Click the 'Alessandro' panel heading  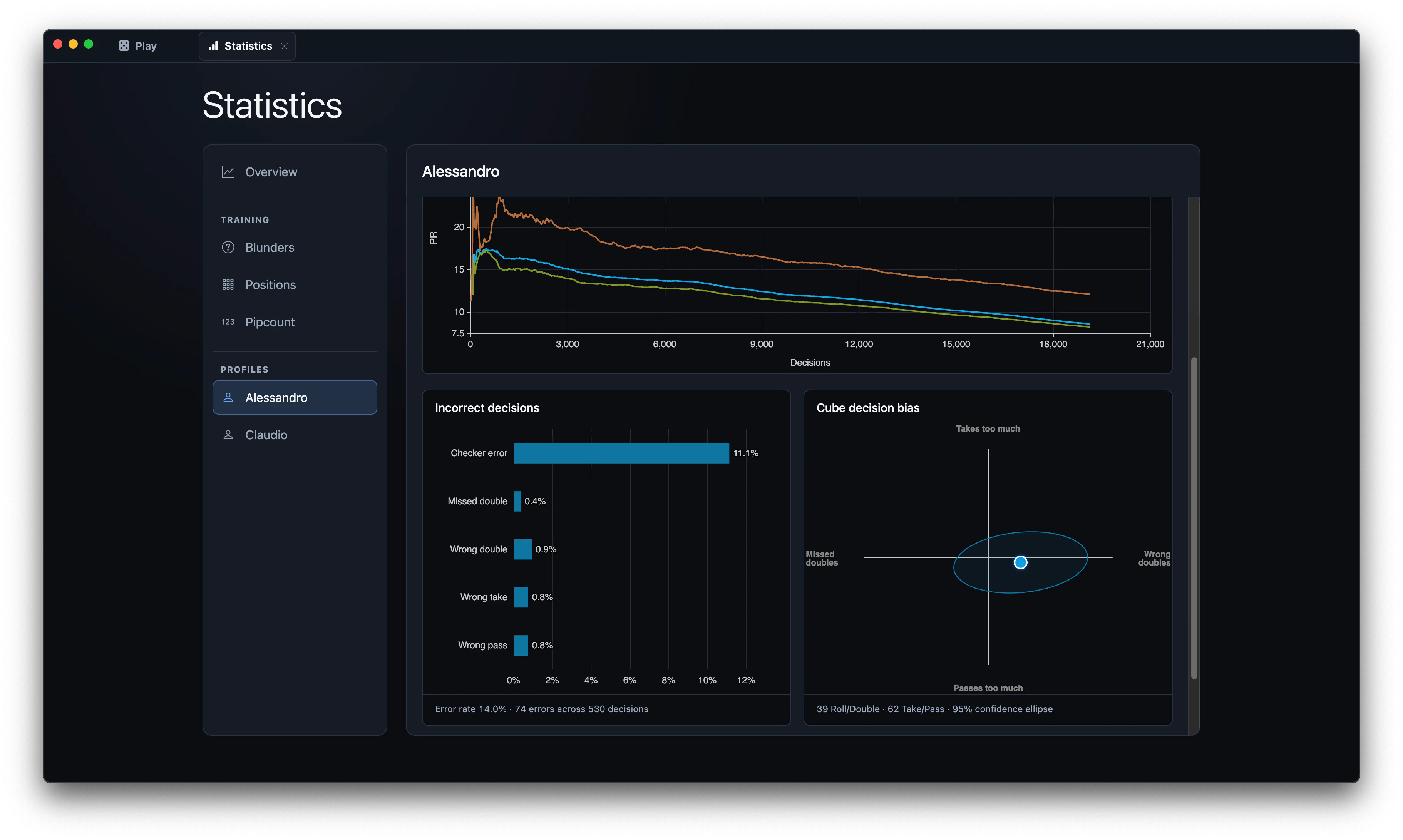click(x=461, y=172)
